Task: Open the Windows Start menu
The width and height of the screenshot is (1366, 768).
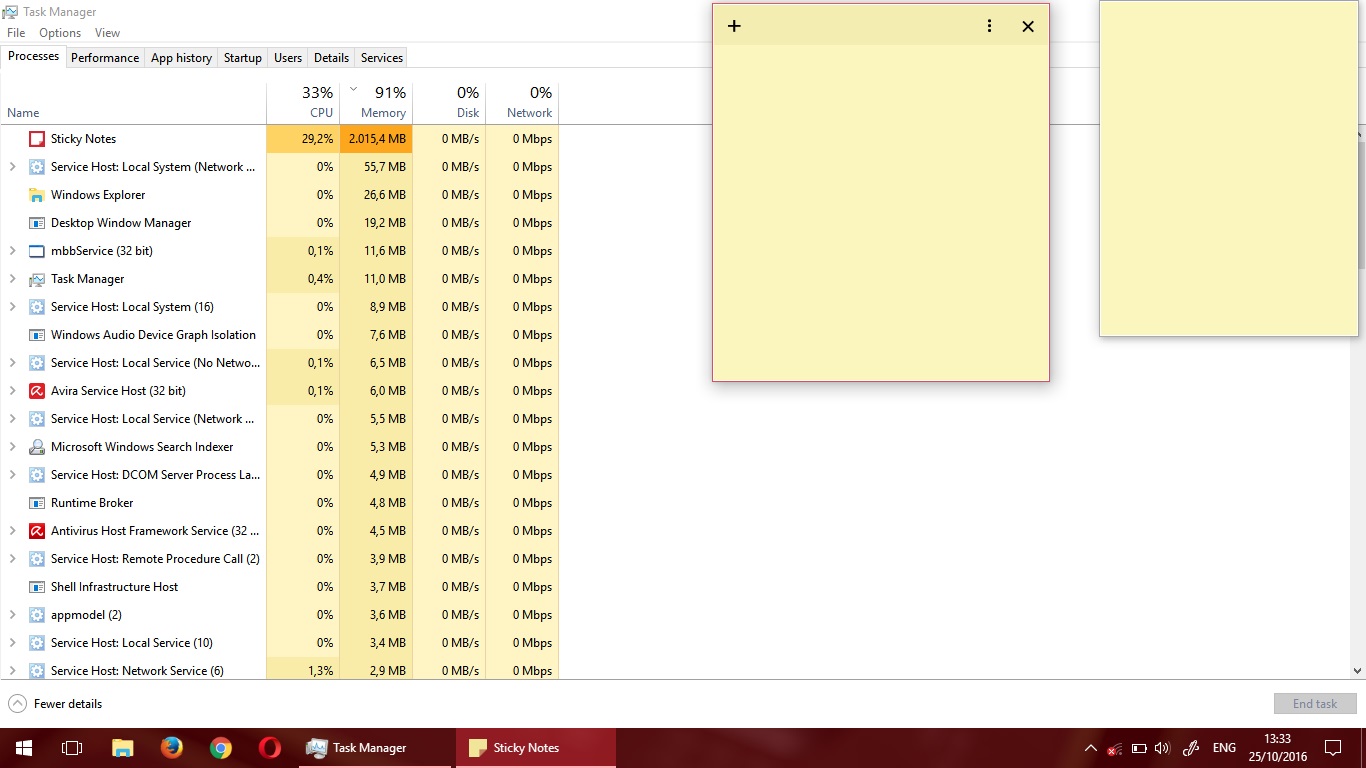Action: point(24,748)
